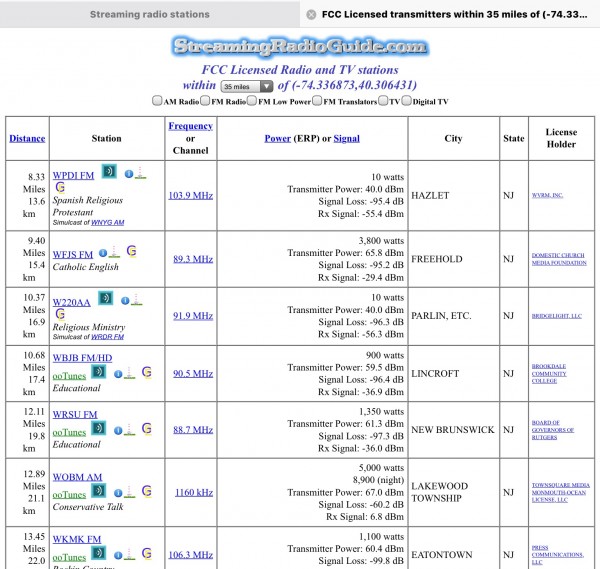This screenshot has height=569, width=600.
Task: Click the 1160 kHz frequency link
Action: [194, 492]
